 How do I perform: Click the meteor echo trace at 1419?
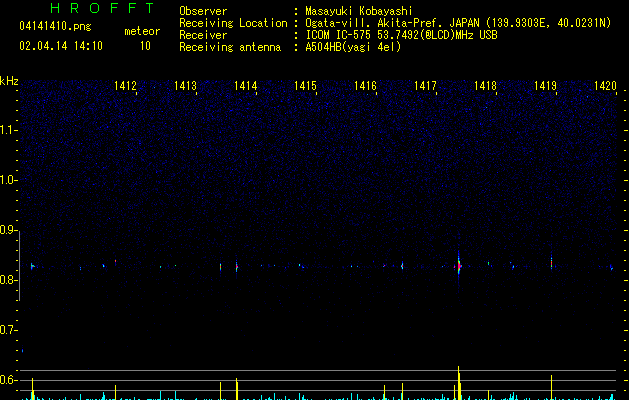click(552, 262)
